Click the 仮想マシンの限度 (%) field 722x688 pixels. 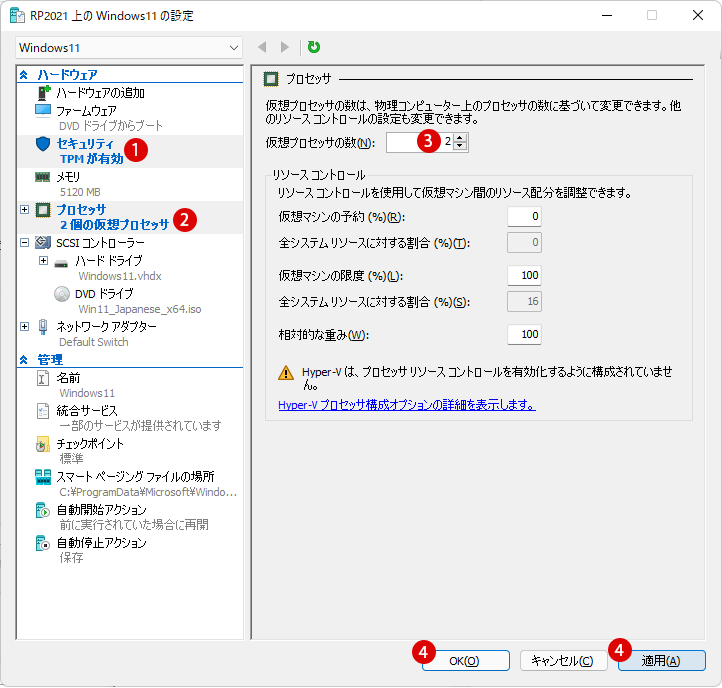click(524, 275)
